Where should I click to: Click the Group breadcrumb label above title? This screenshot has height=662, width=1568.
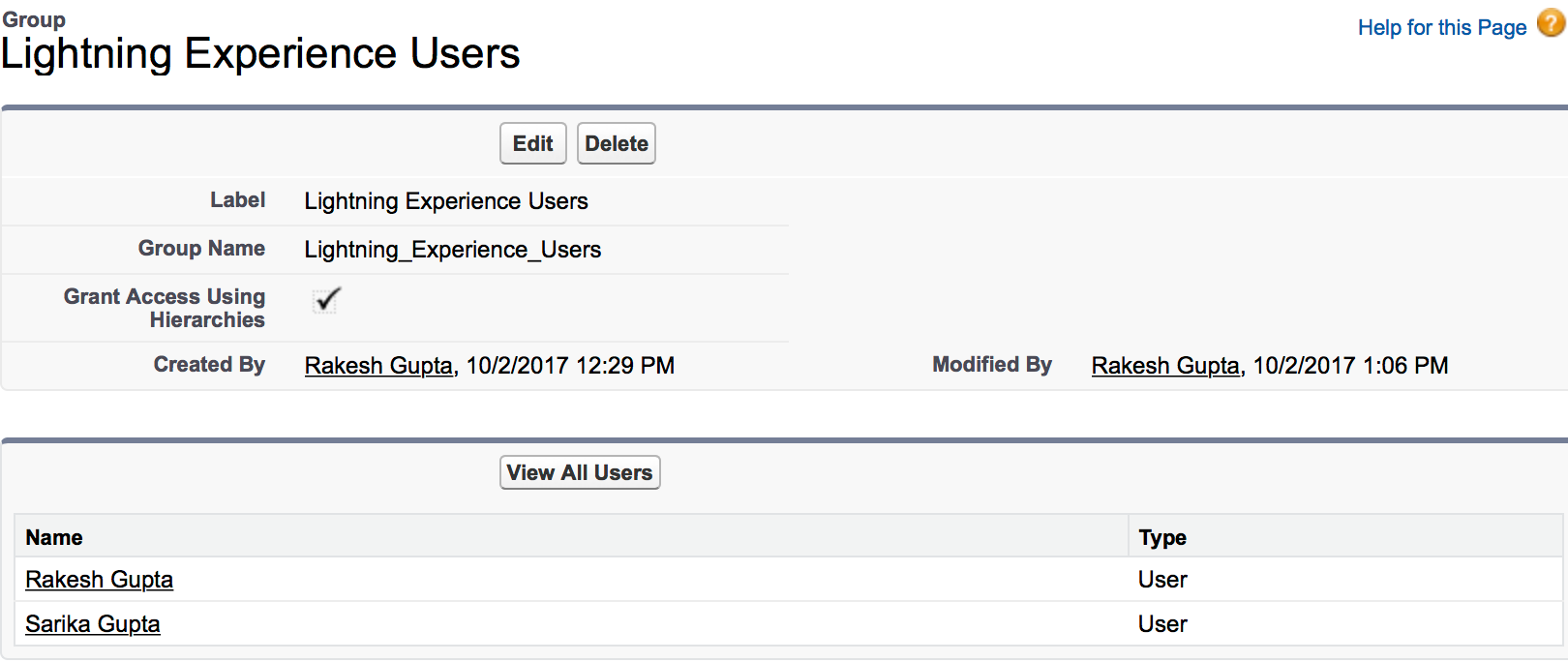point(34,19)
